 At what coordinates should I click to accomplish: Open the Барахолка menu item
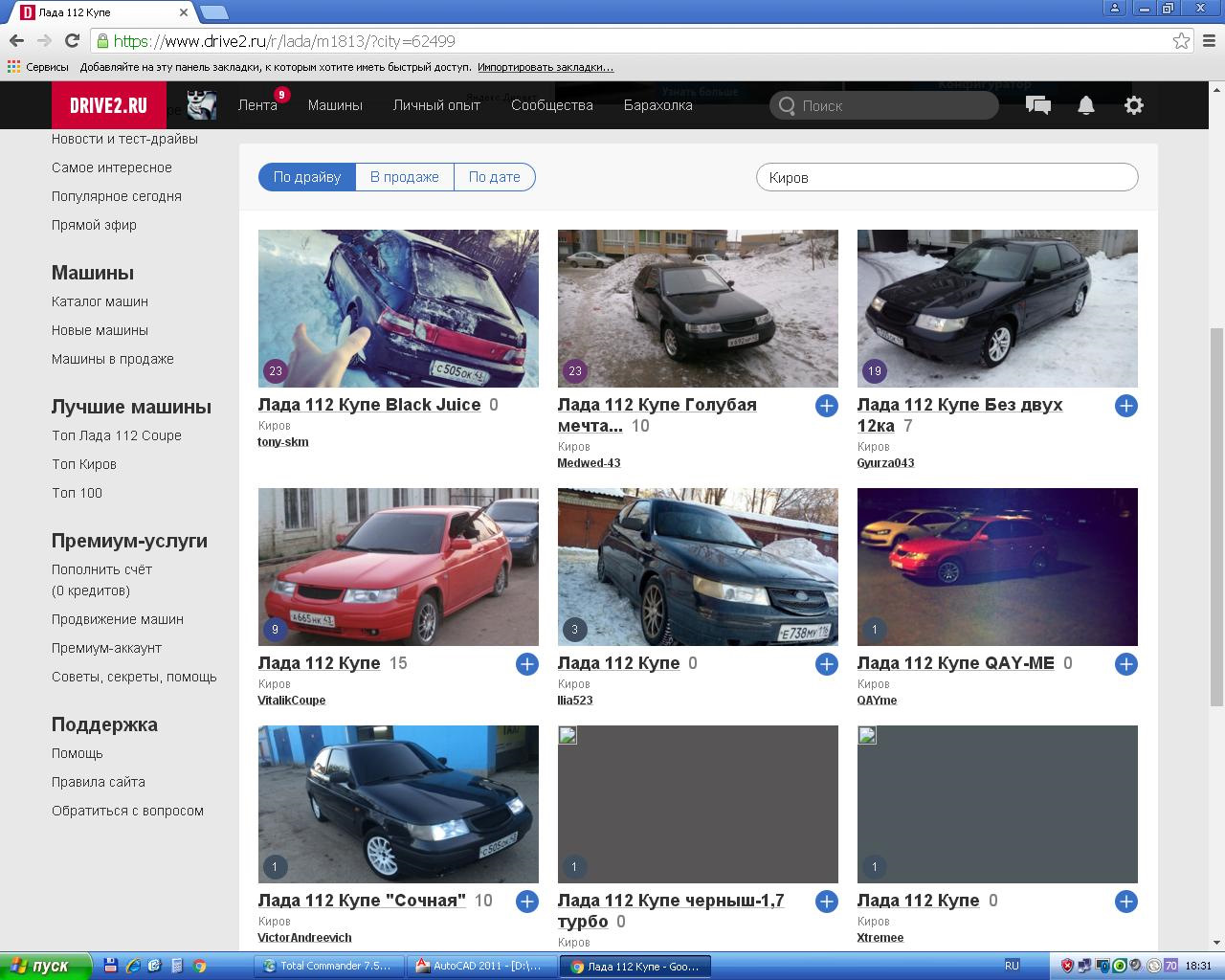658,105
